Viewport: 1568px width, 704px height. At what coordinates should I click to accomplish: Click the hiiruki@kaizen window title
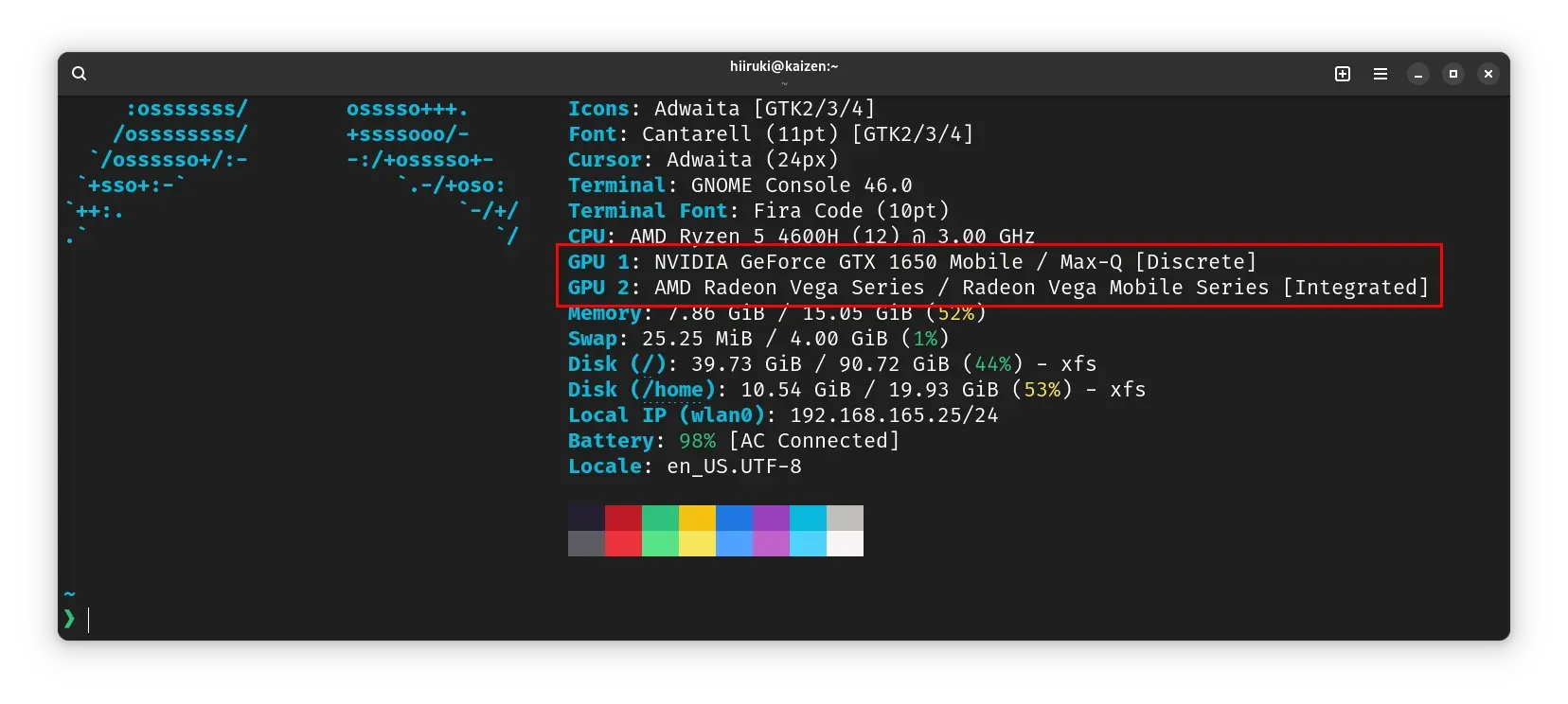783,66
